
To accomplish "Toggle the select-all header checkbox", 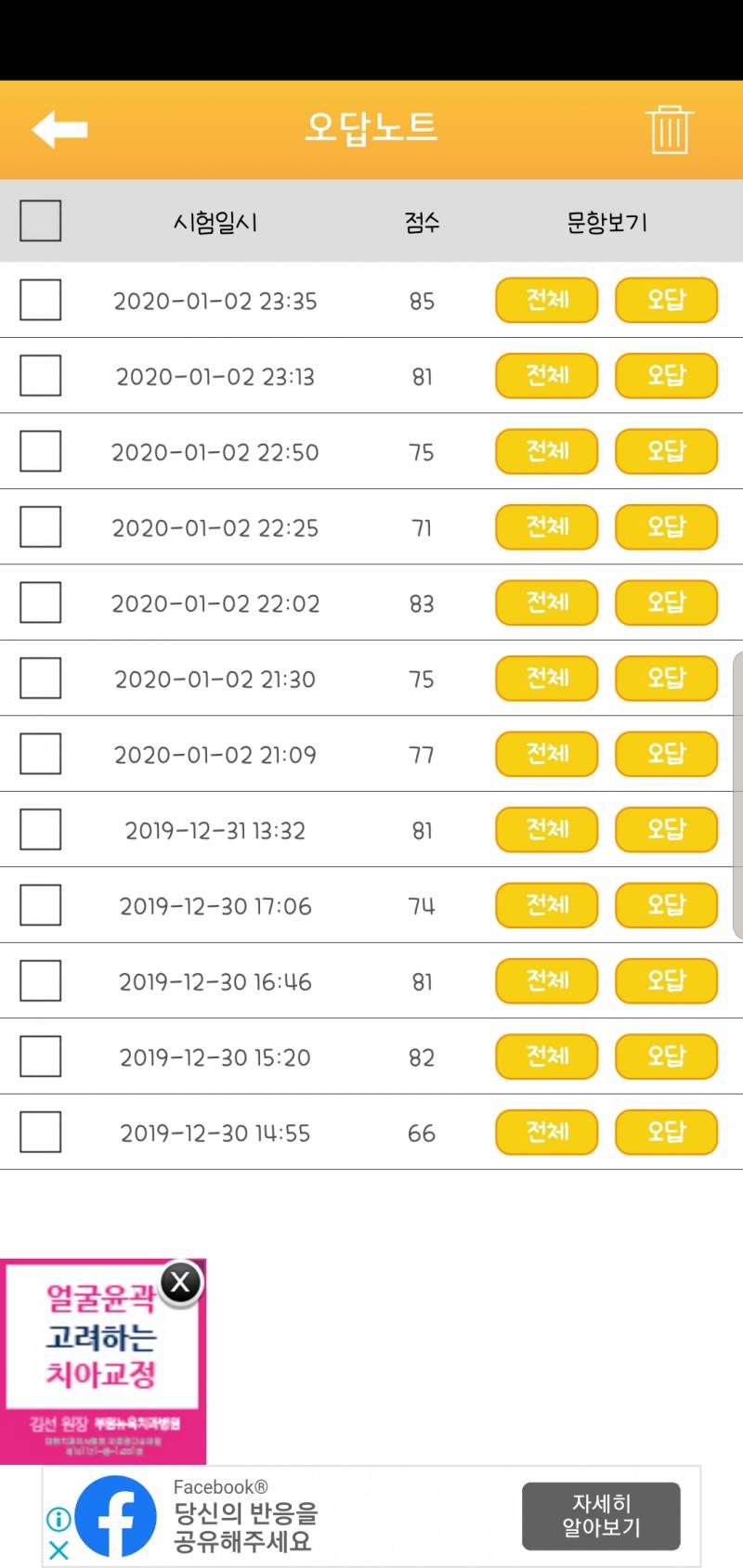I will coord(40,221).
